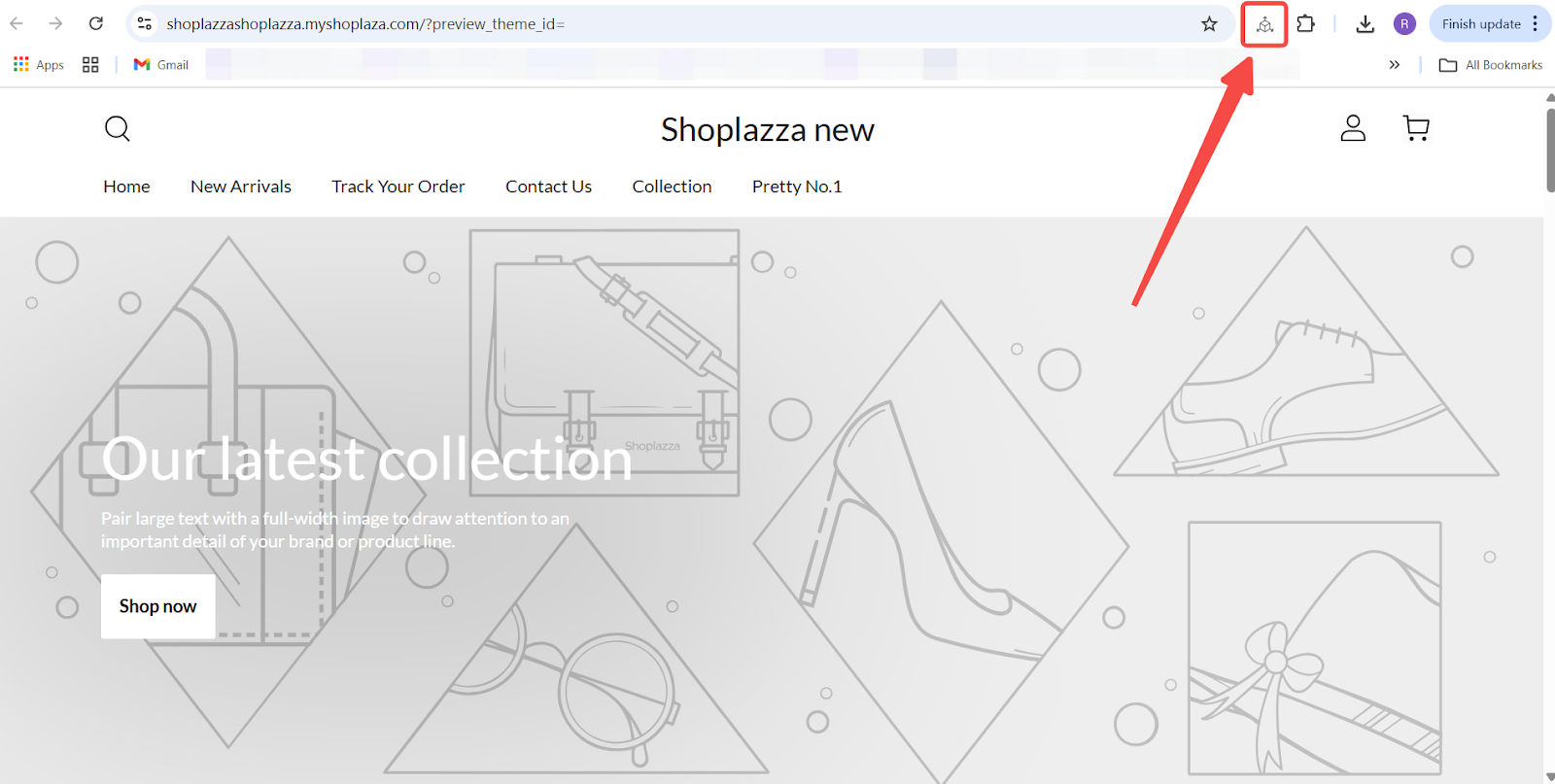Click the Shop now button

pos(157,606)
